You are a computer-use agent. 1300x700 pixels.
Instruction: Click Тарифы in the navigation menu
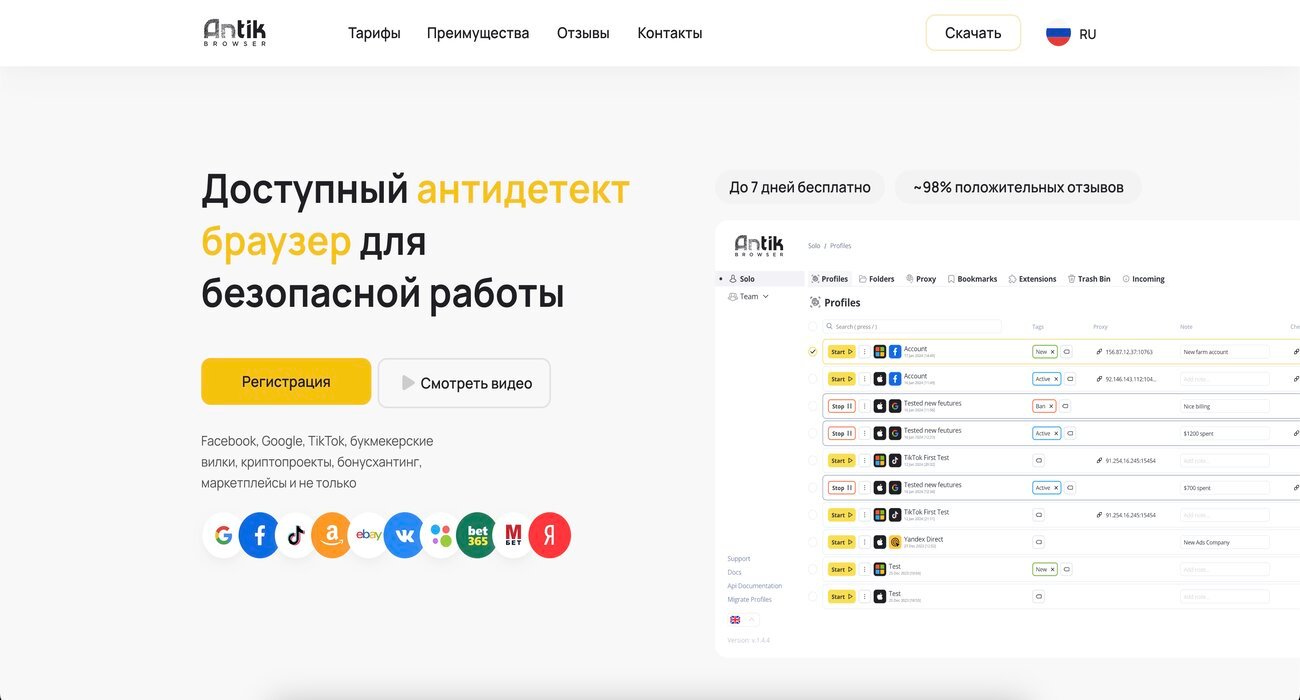[374, 33]
